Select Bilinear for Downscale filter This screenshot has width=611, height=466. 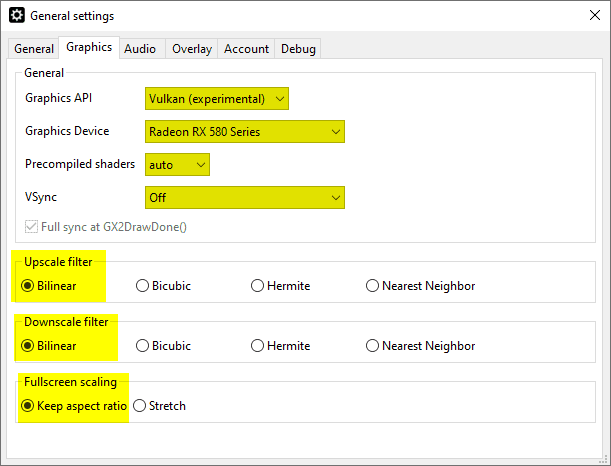pyautogui.click(x=27, y=346)
